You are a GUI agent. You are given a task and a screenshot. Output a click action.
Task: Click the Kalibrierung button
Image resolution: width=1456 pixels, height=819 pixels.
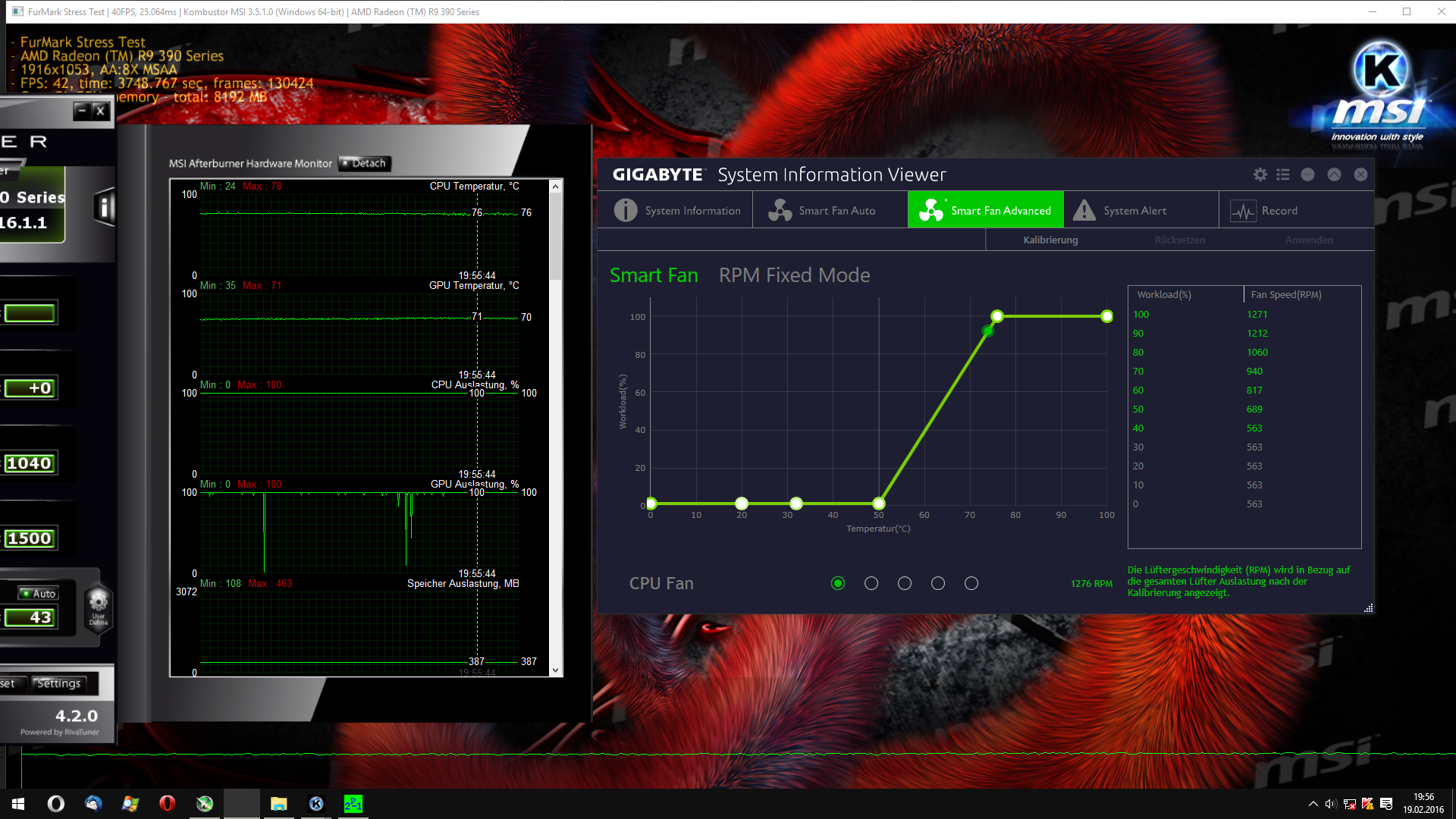point(1050,240)
